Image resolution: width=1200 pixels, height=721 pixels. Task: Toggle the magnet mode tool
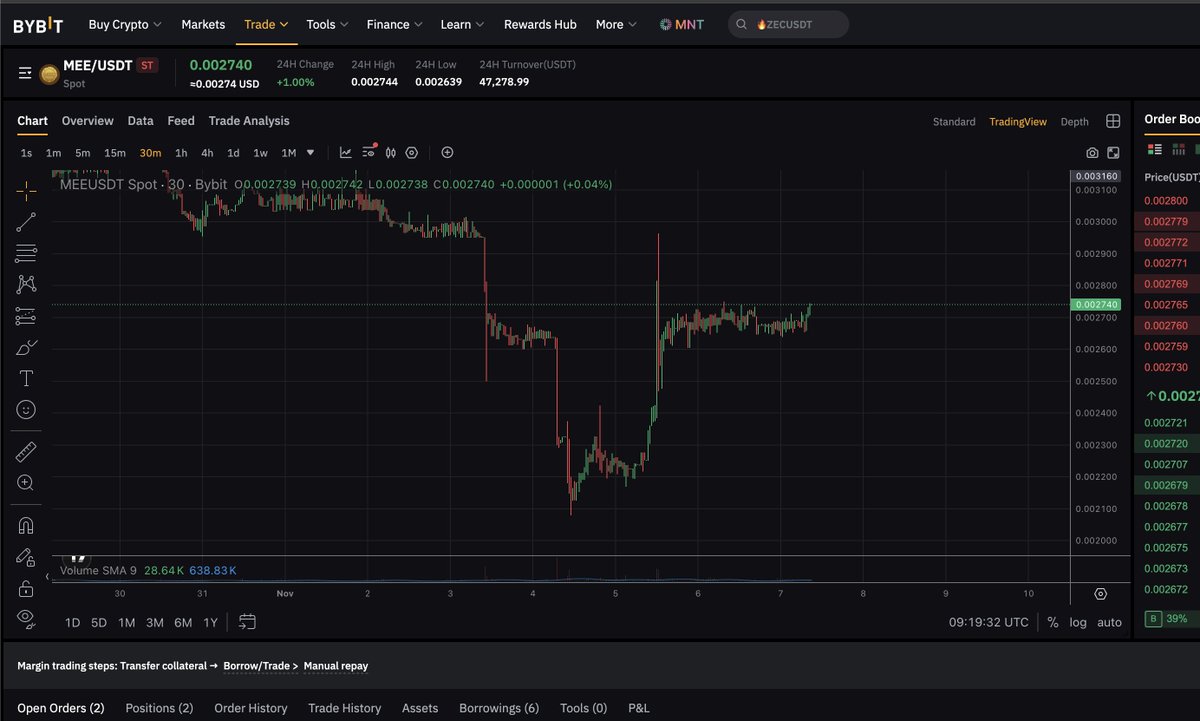tap(26, 525)
